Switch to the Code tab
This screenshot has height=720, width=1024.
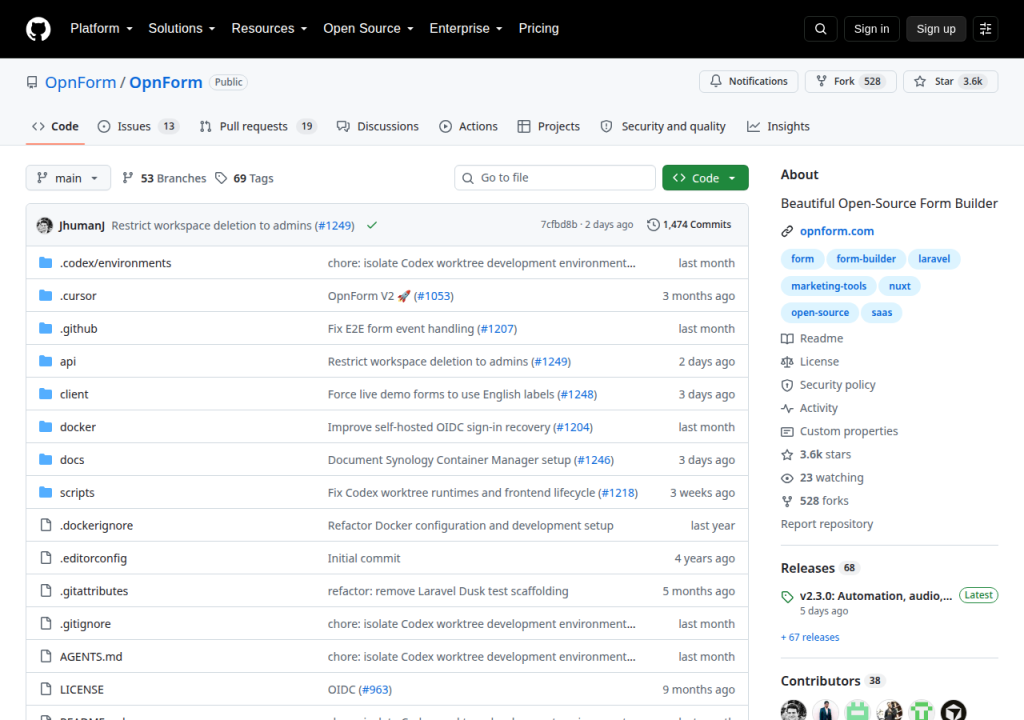click(x=56, y=126)
